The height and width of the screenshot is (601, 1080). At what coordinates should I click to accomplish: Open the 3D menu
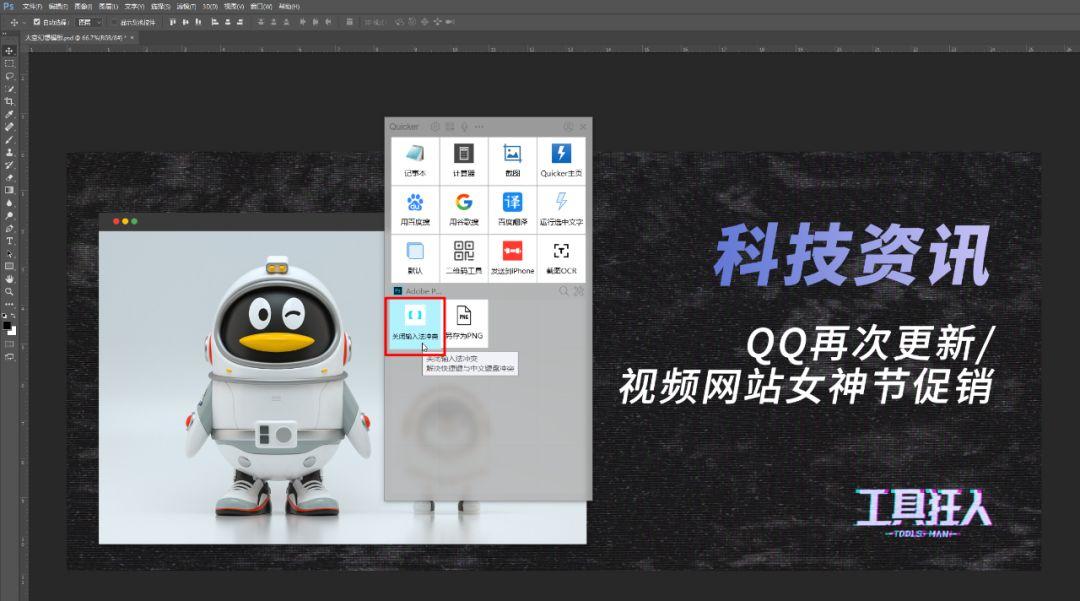point(210,6)
